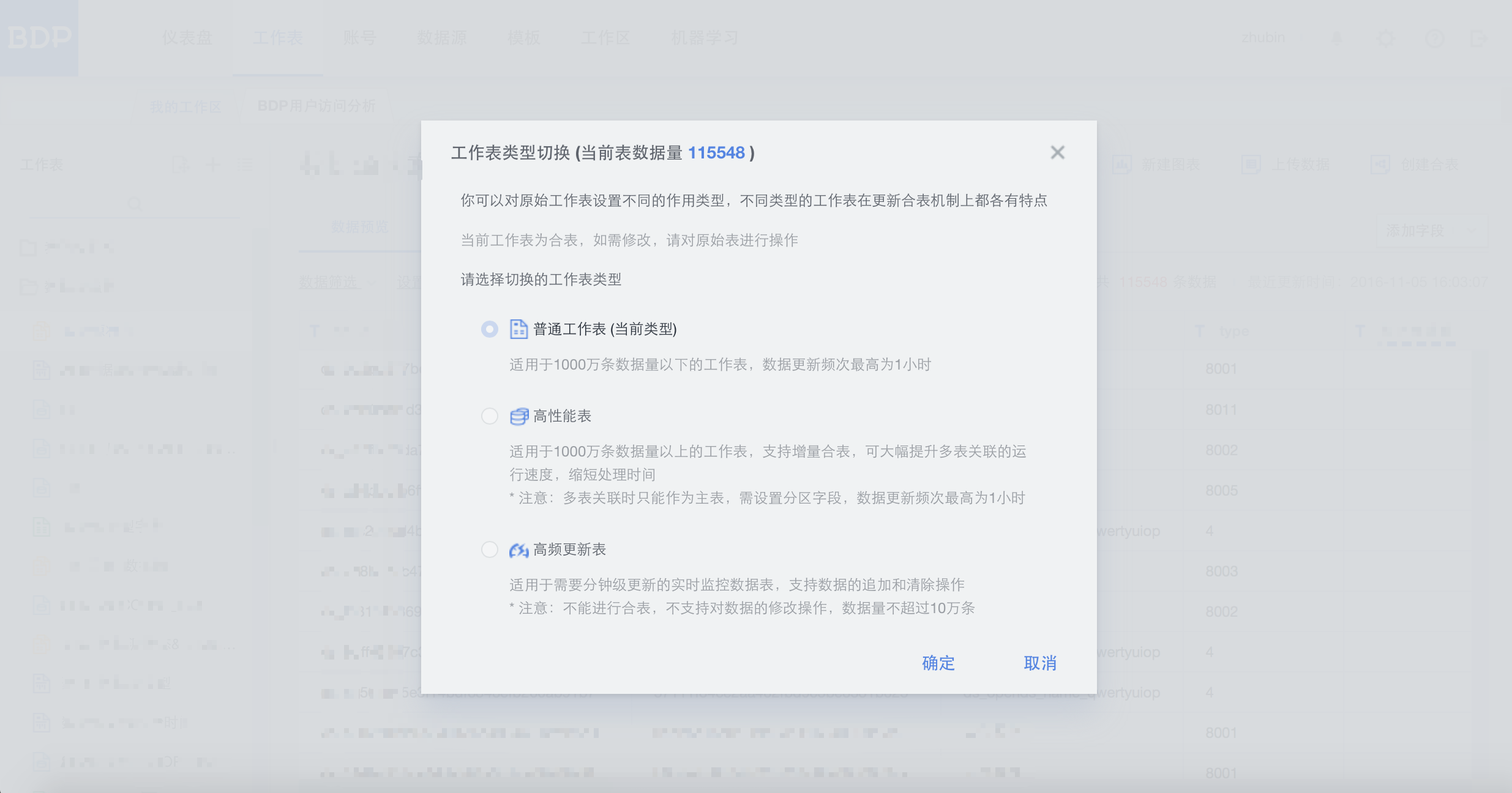Screen dimensions: 1512x793
Task: Click the type column header
Action: 1233,331
